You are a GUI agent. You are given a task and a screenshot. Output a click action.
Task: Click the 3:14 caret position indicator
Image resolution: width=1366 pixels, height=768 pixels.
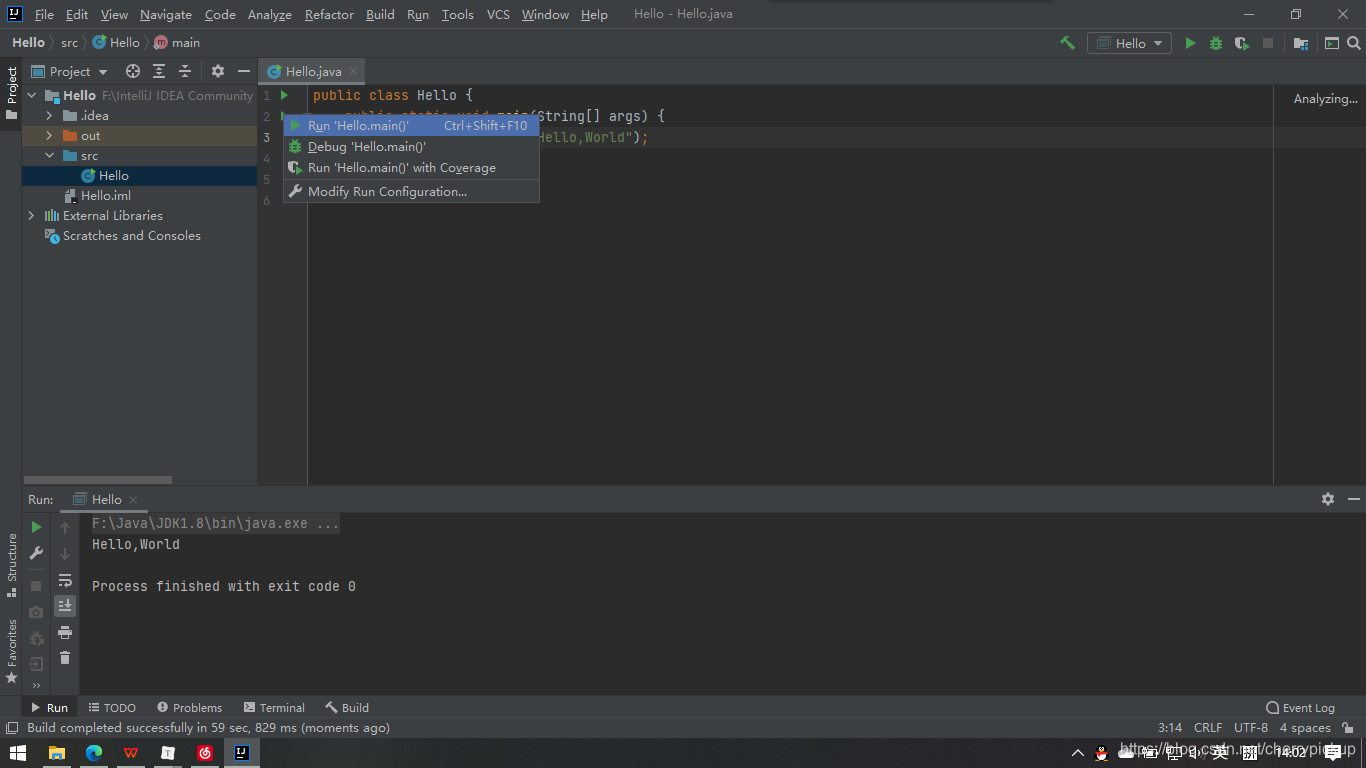pyautogui.click(x=1170, y=728)
